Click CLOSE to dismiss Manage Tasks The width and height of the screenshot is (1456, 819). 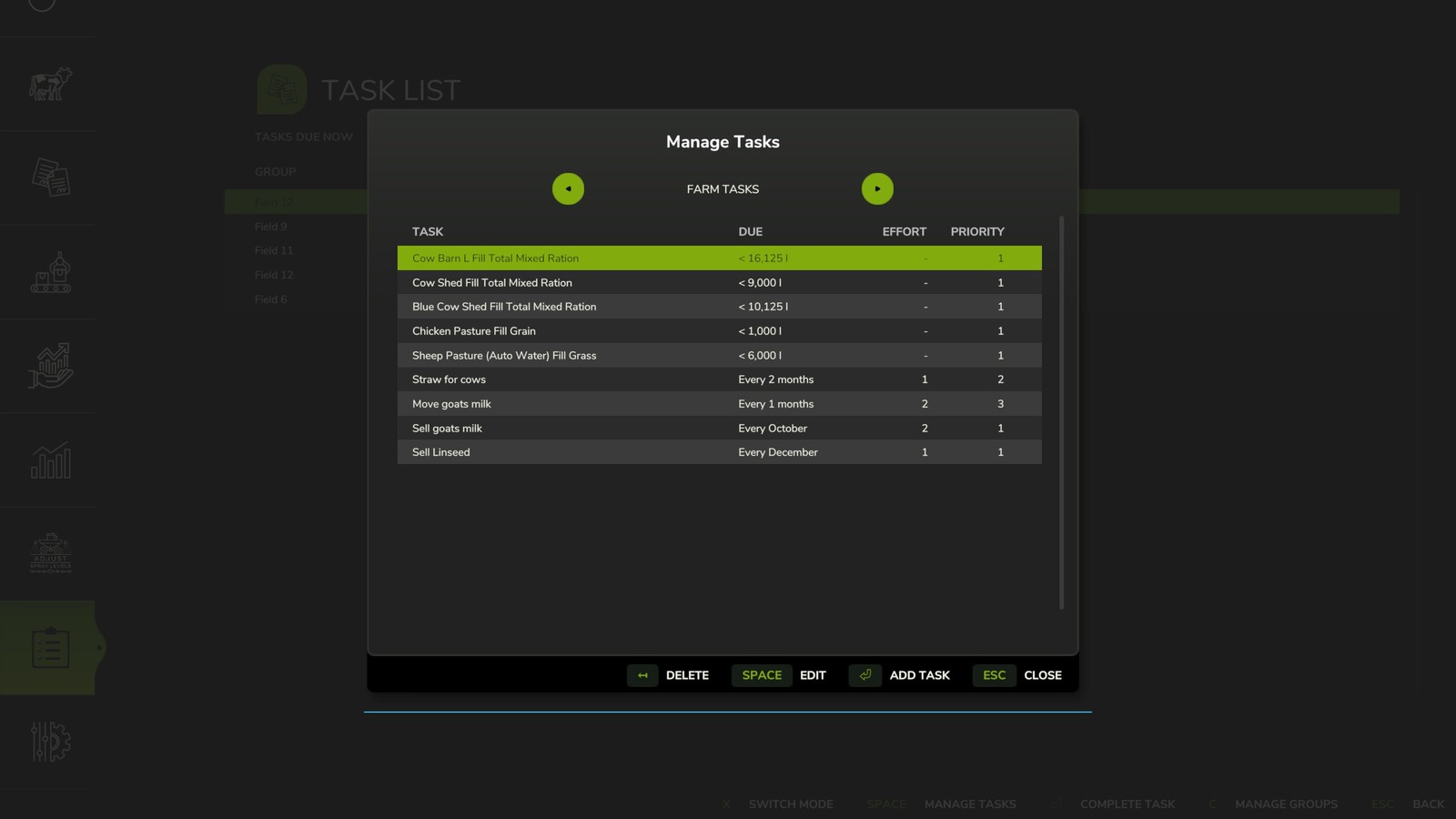point(1042,675)
